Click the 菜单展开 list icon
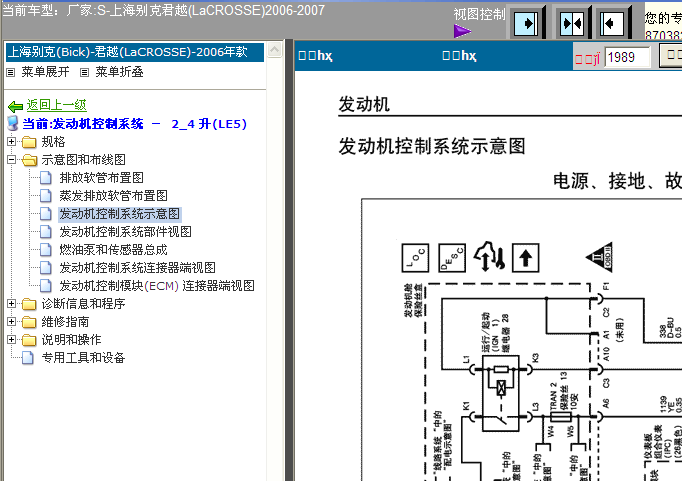 (x=11, y=72)
